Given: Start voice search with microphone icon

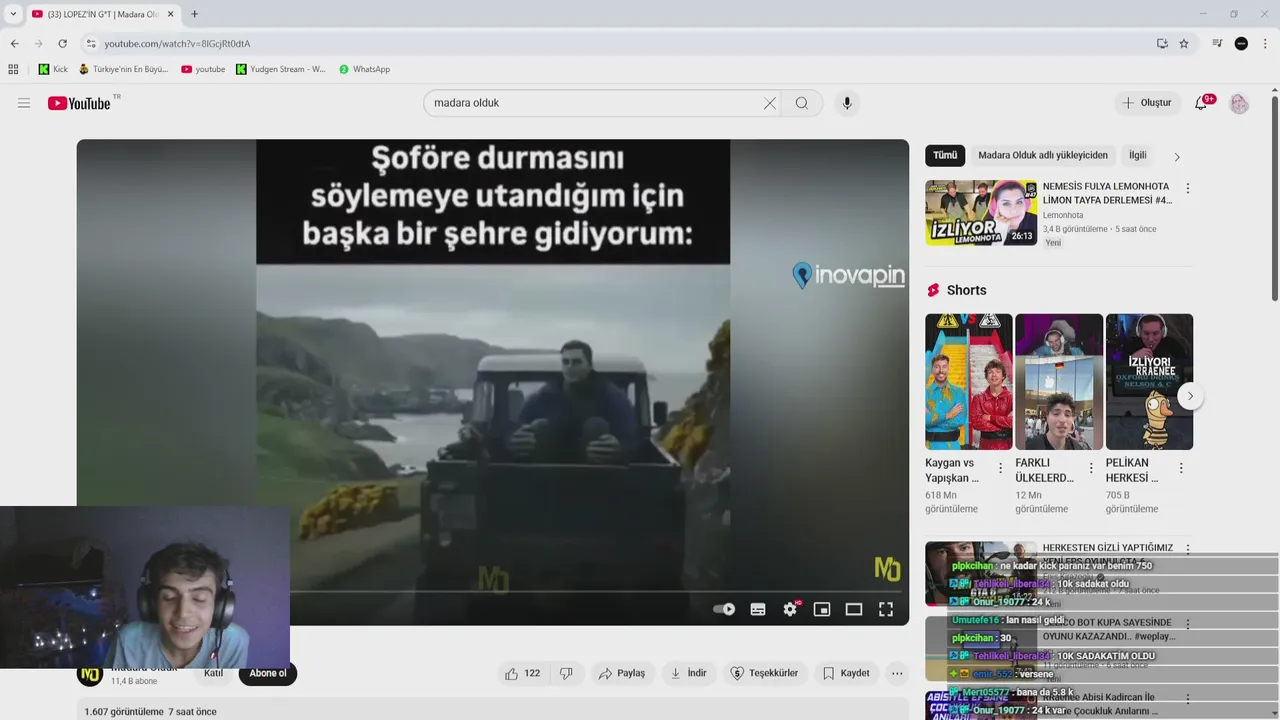Looking at the screenshot, I should 847,103.
